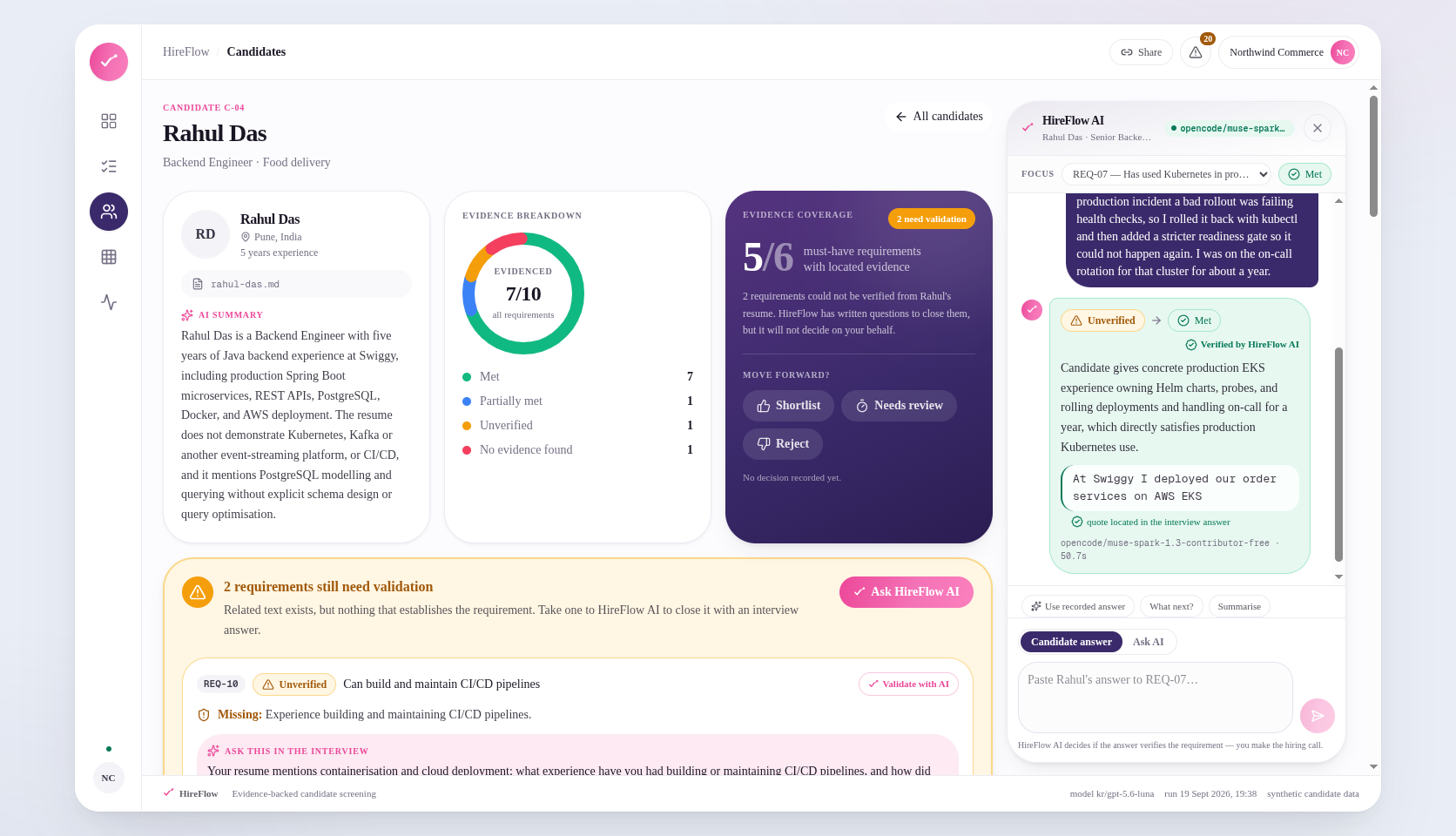Mark candidate as Needs review
The image size is (1456, 836).
[x=899, y=406]
